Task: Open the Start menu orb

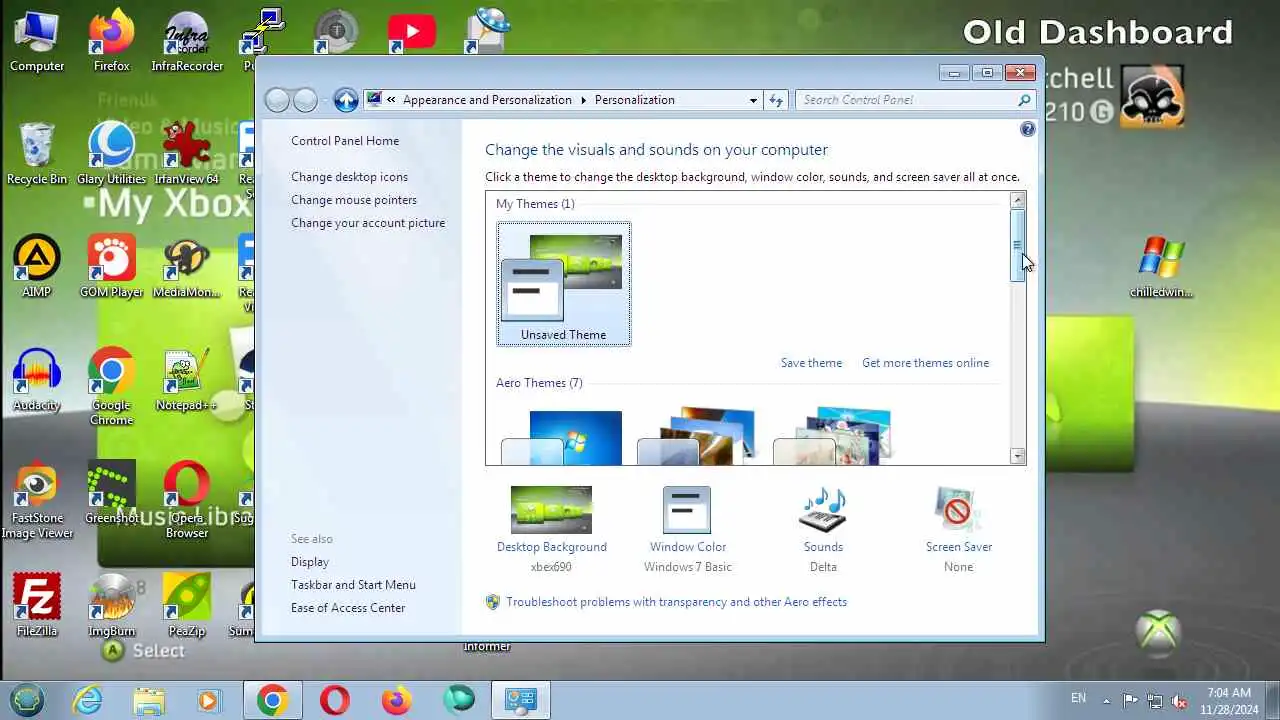Action: pyautogui.click(x=27, y=700)
